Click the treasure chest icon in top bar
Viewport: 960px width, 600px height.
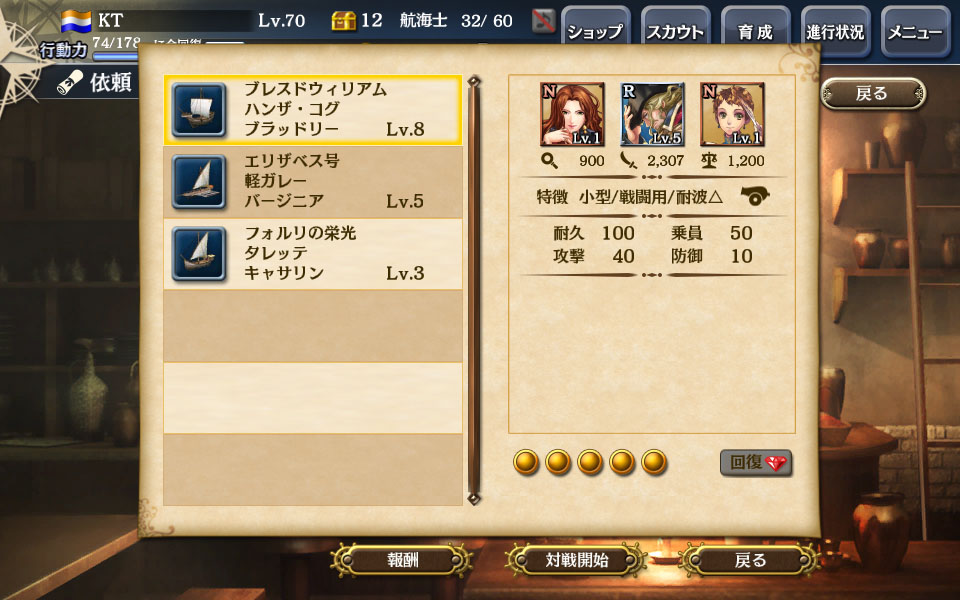pos(343,21)
